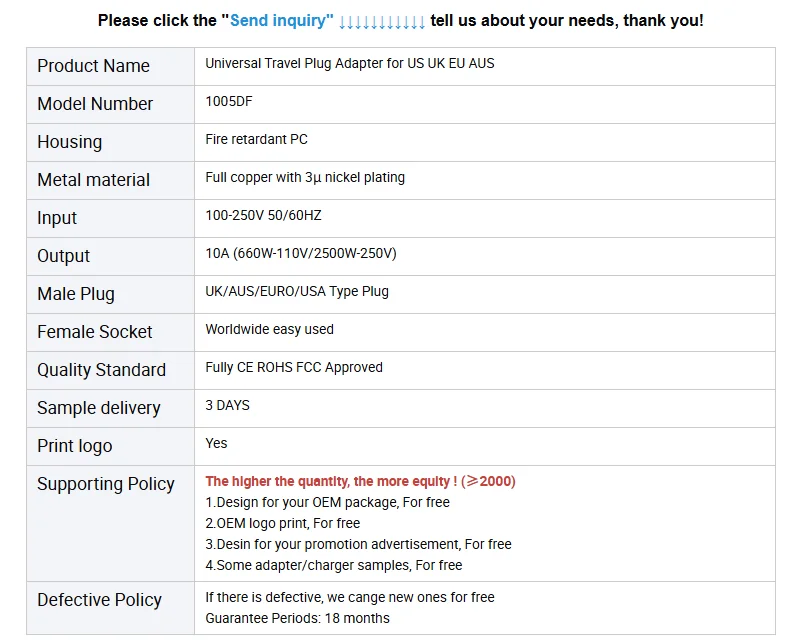Select the "Input" row label
This screenshot has height=640, width=796.
(57, 218)
